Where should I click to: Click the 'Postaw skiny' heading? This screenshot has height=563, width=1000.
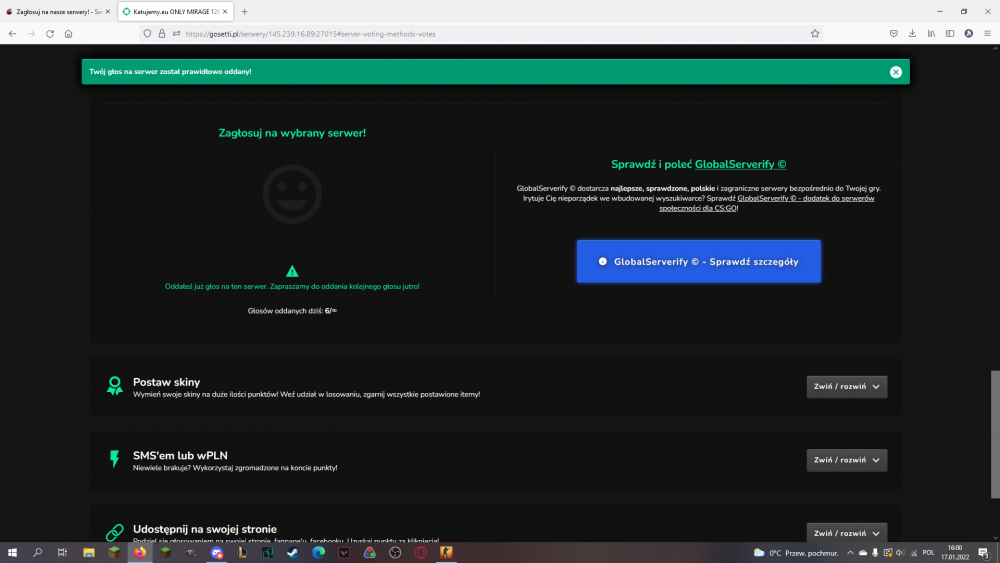point(166,382)
